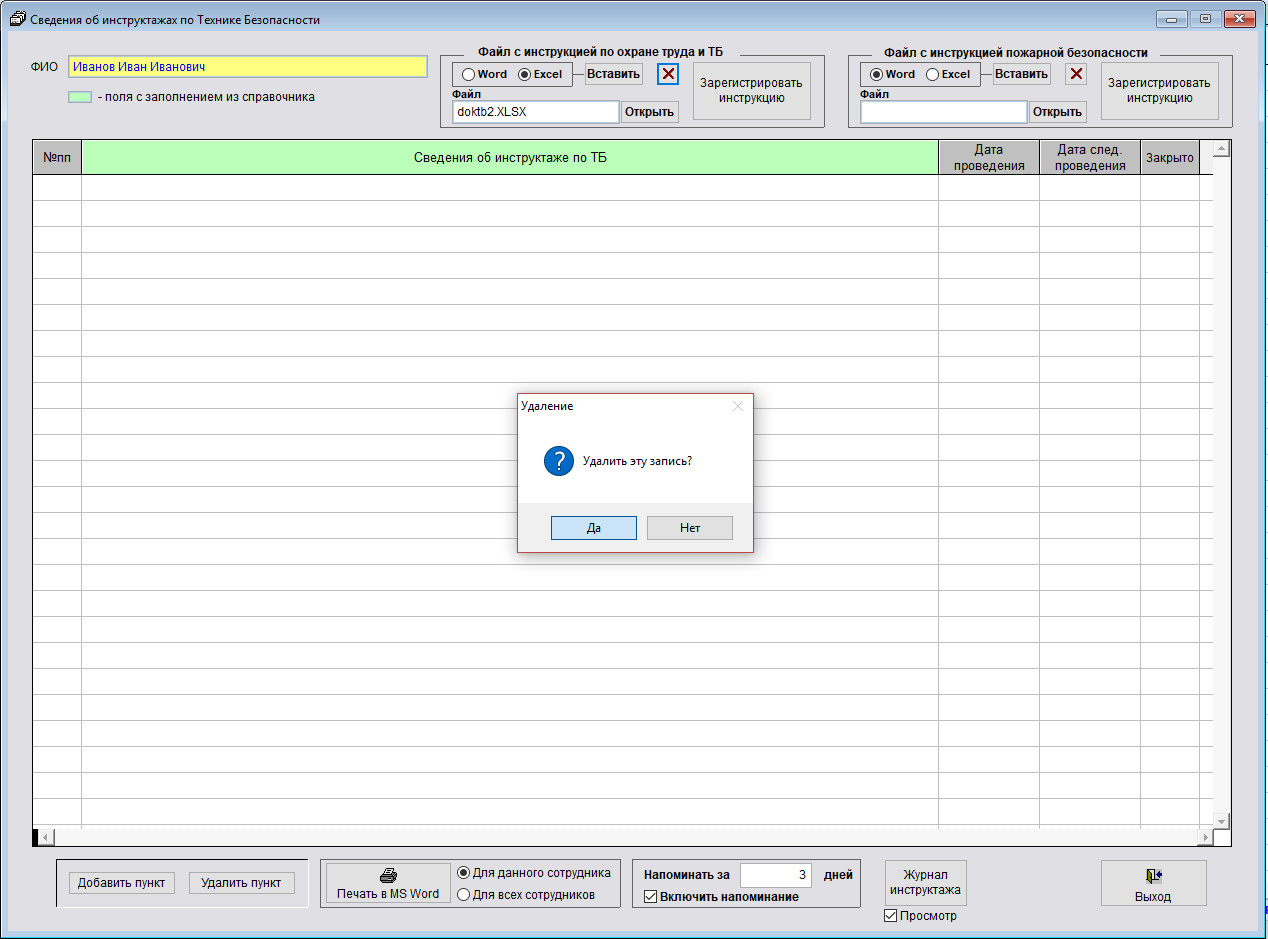Click vertical scrollbar down arrow of table

tap(1220, 820)
